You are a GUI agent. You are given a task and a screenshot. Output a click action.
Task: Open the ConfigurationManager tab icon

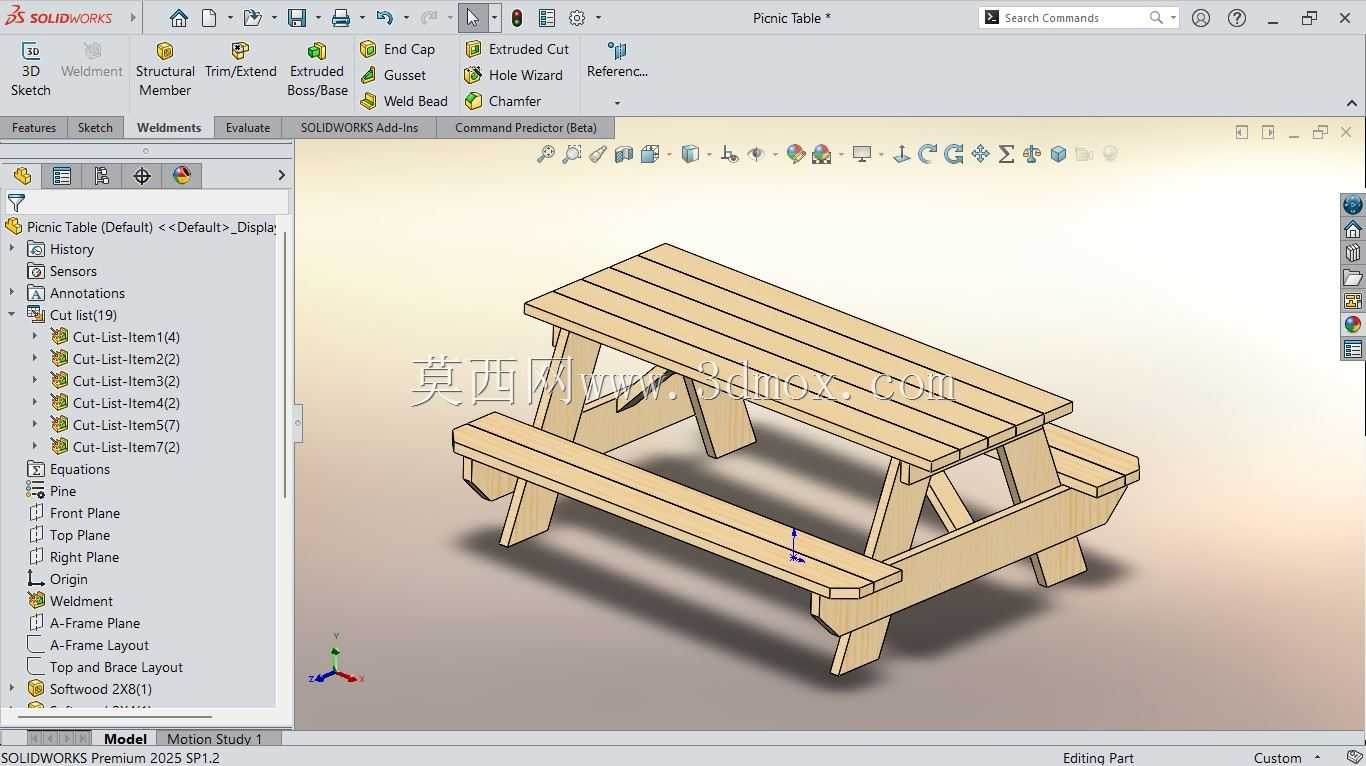click(102, 176)
